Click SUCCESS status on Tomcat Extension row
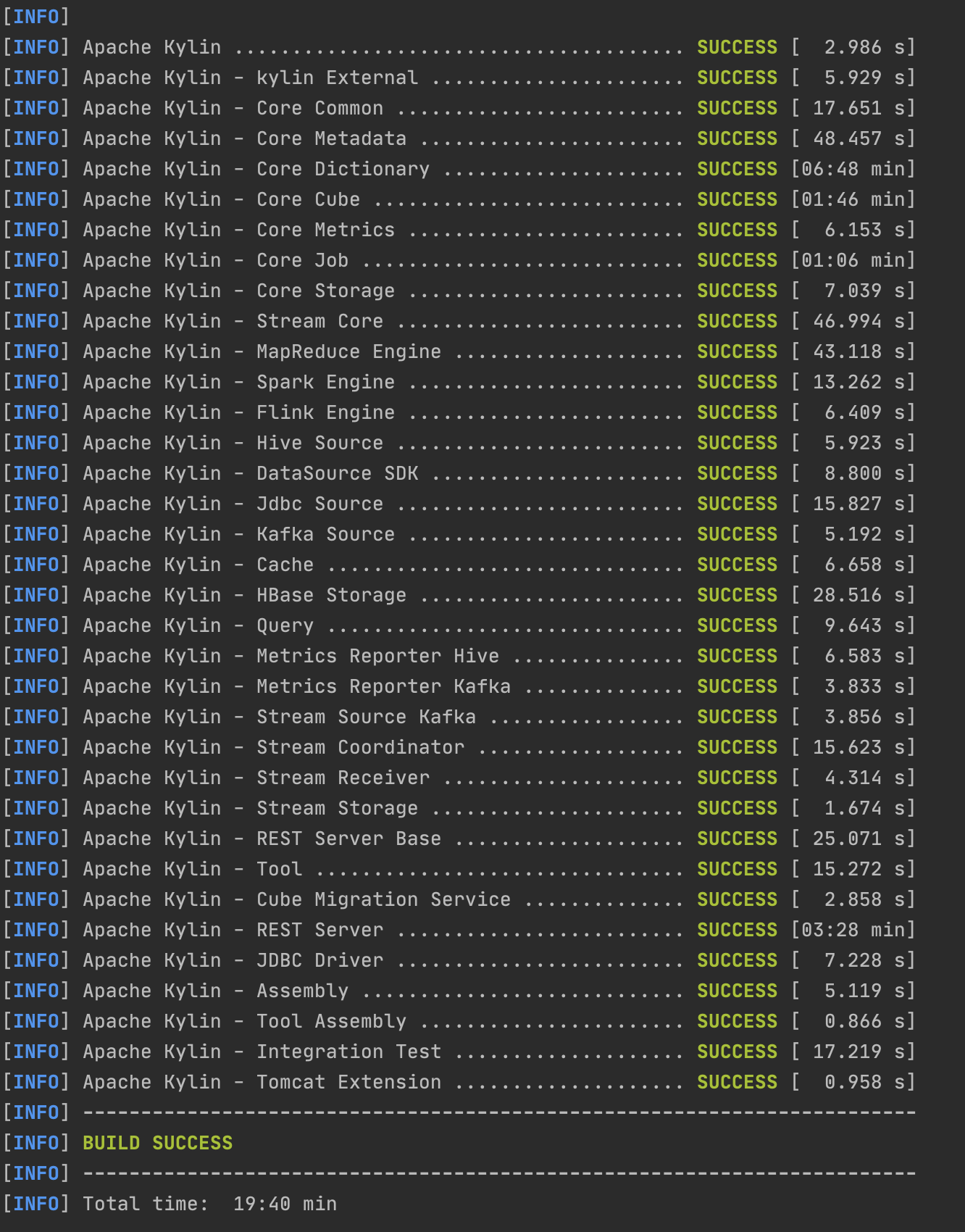Image resolution: width=965 pixels, height=1232 pixels. (737, 1082)
